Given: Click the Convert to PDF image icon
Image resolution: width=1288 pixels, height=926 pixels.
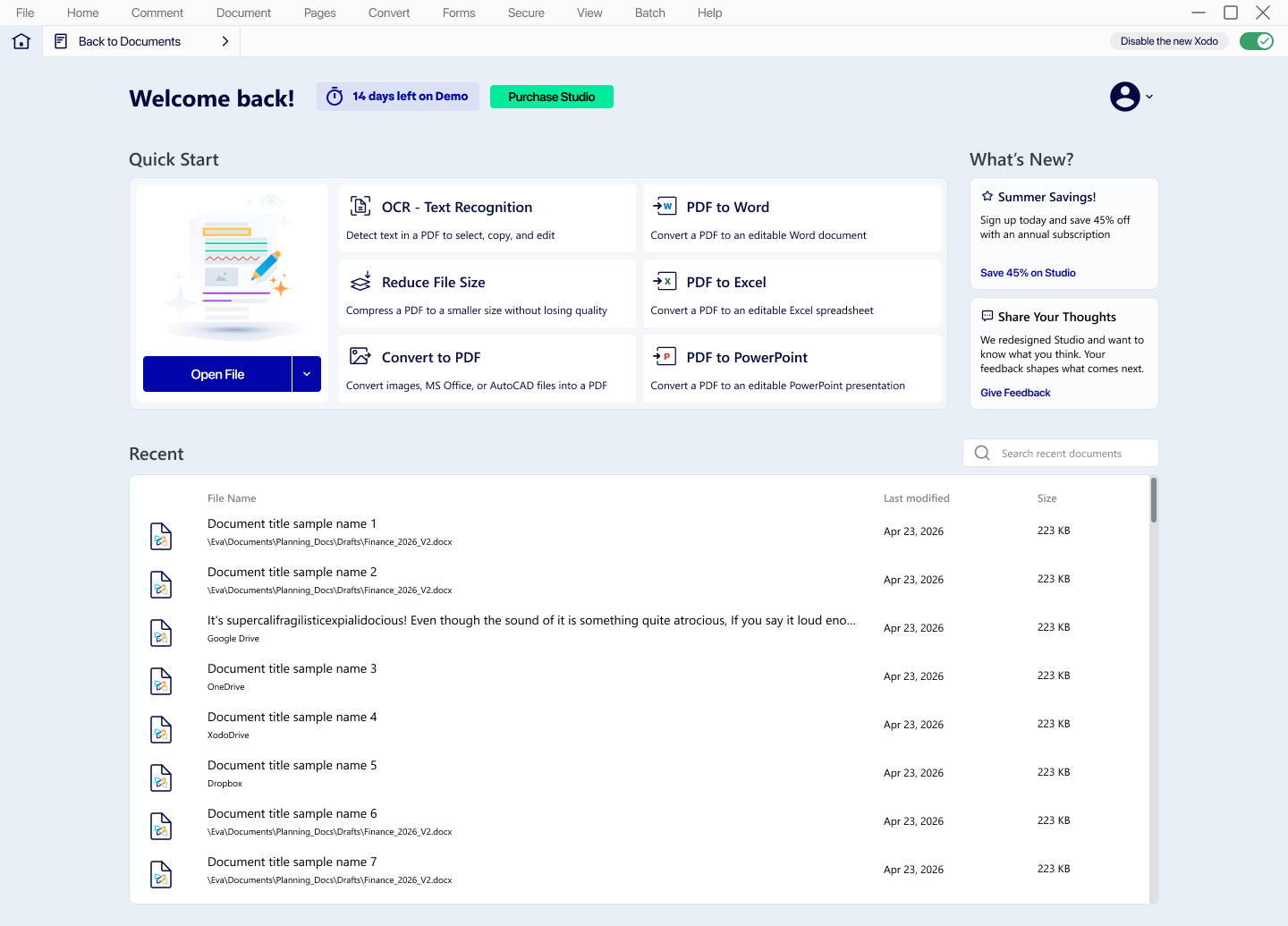Looking at the screenshot, I should click(360, 356).
